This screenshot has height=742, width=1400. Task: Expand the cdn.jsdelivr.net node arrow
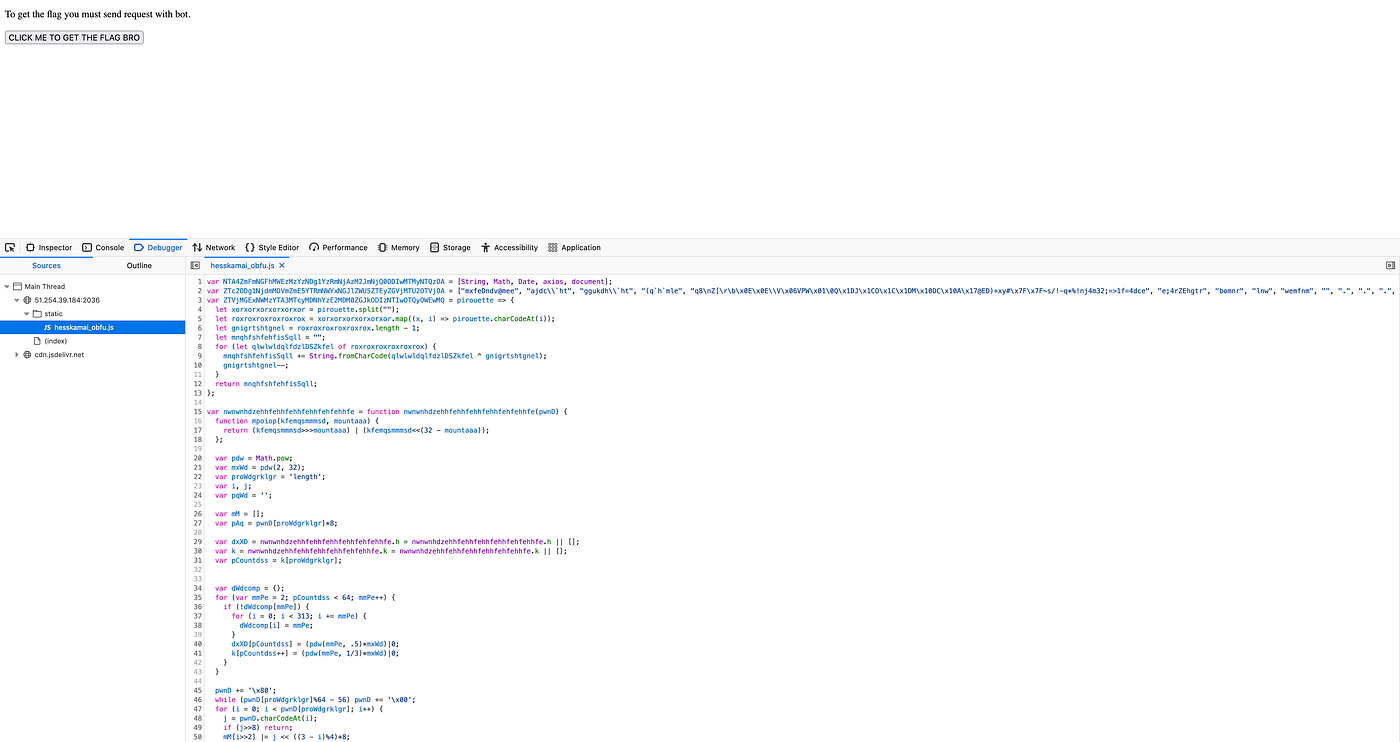point(16,354)
